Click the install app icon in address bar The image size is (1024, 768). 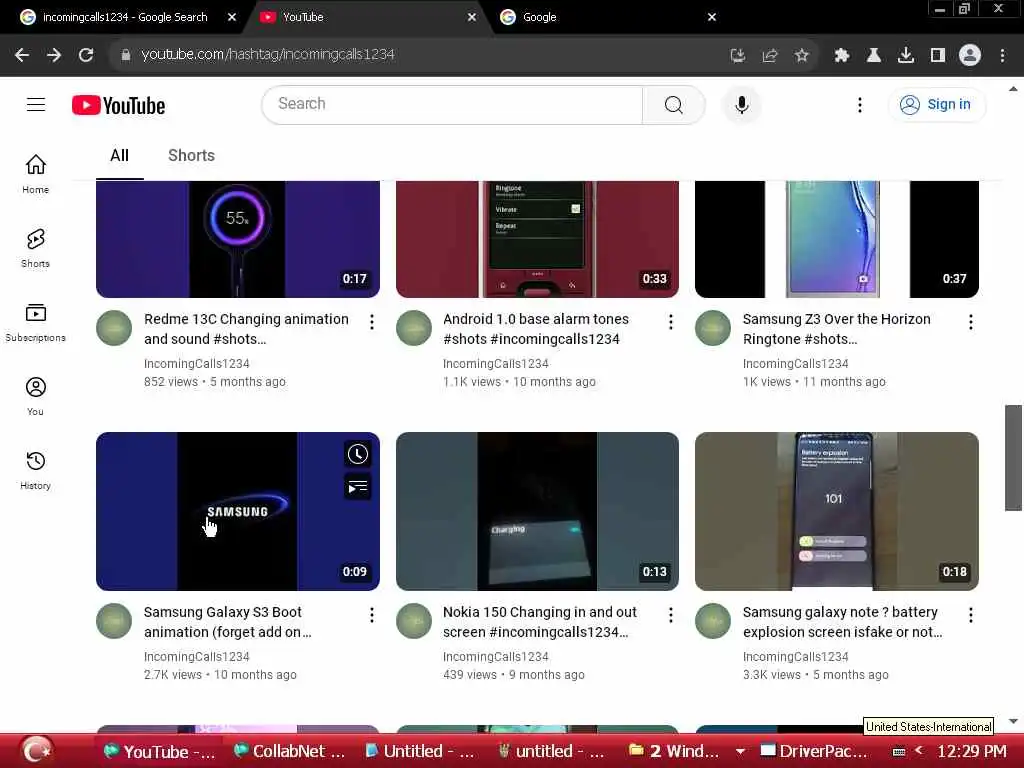[738, 56]
